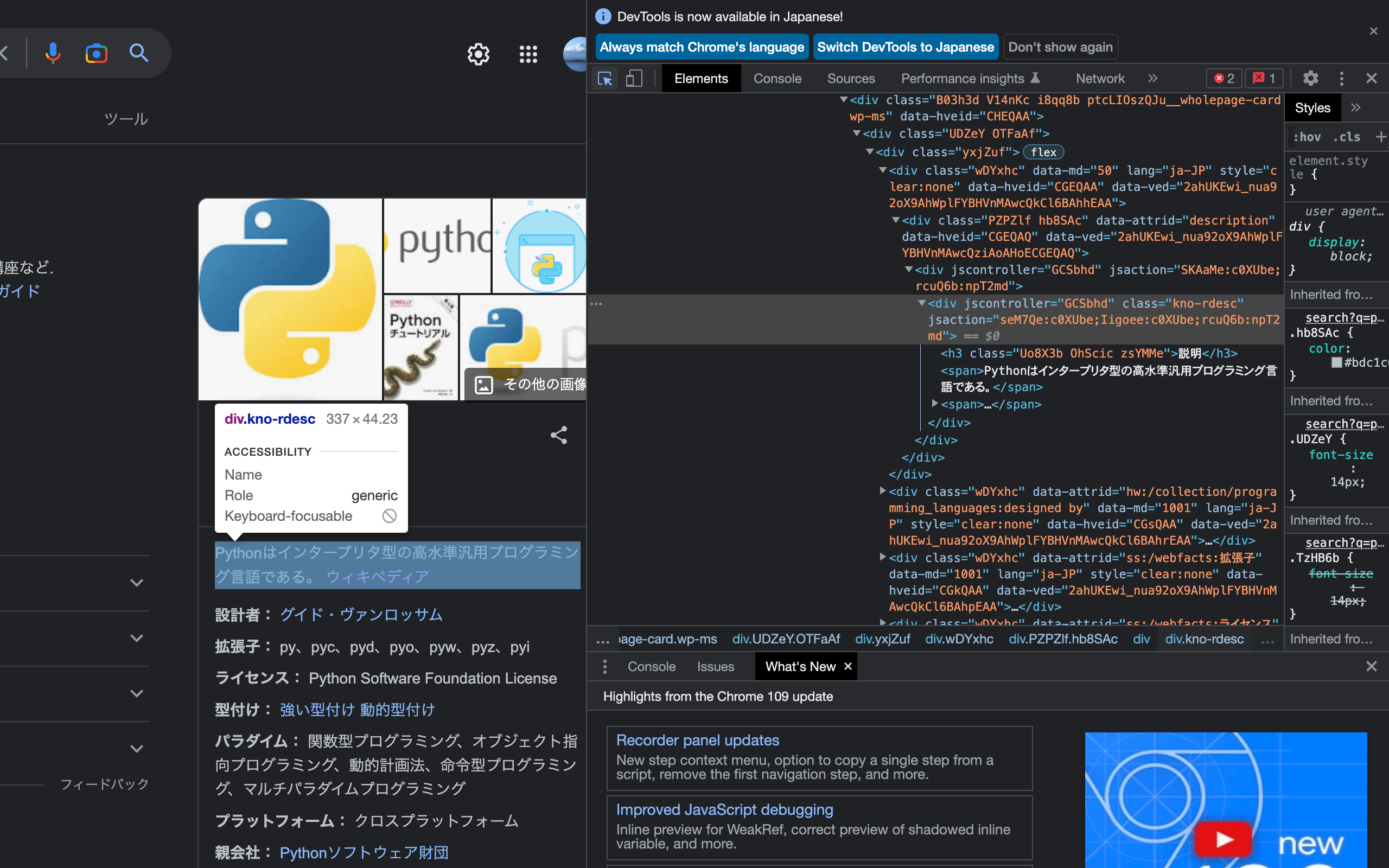Click the voice search microphone icon
Viewport: 1389px width, 868px height.
pyautogui.click(x=53, y=53)
